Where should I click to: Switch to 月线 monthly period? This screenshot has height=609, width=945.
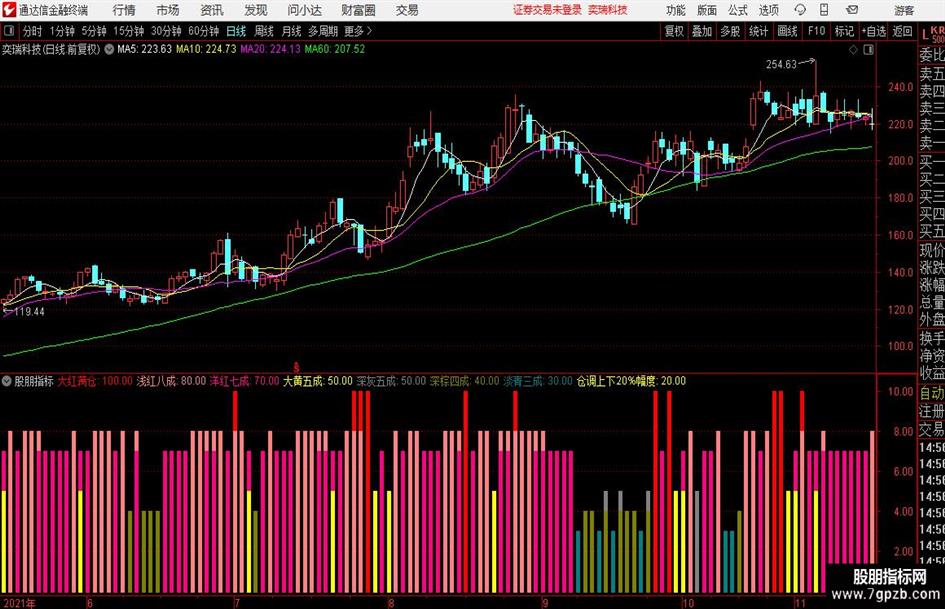[x=291, y=31]
